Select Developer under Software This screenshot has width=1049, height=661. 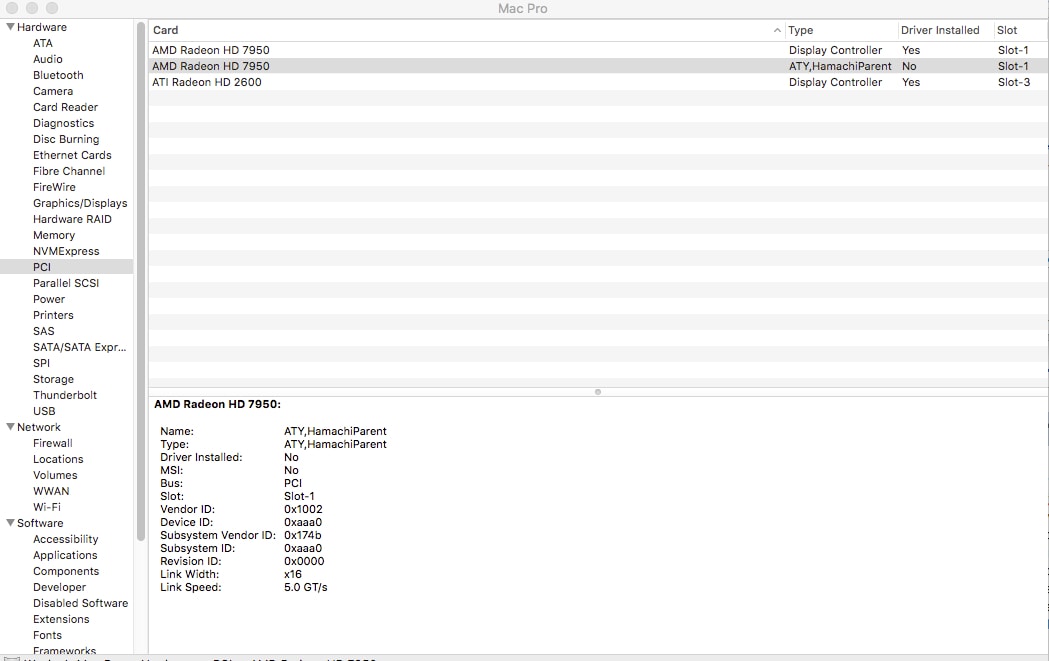(x=60, y=587)
